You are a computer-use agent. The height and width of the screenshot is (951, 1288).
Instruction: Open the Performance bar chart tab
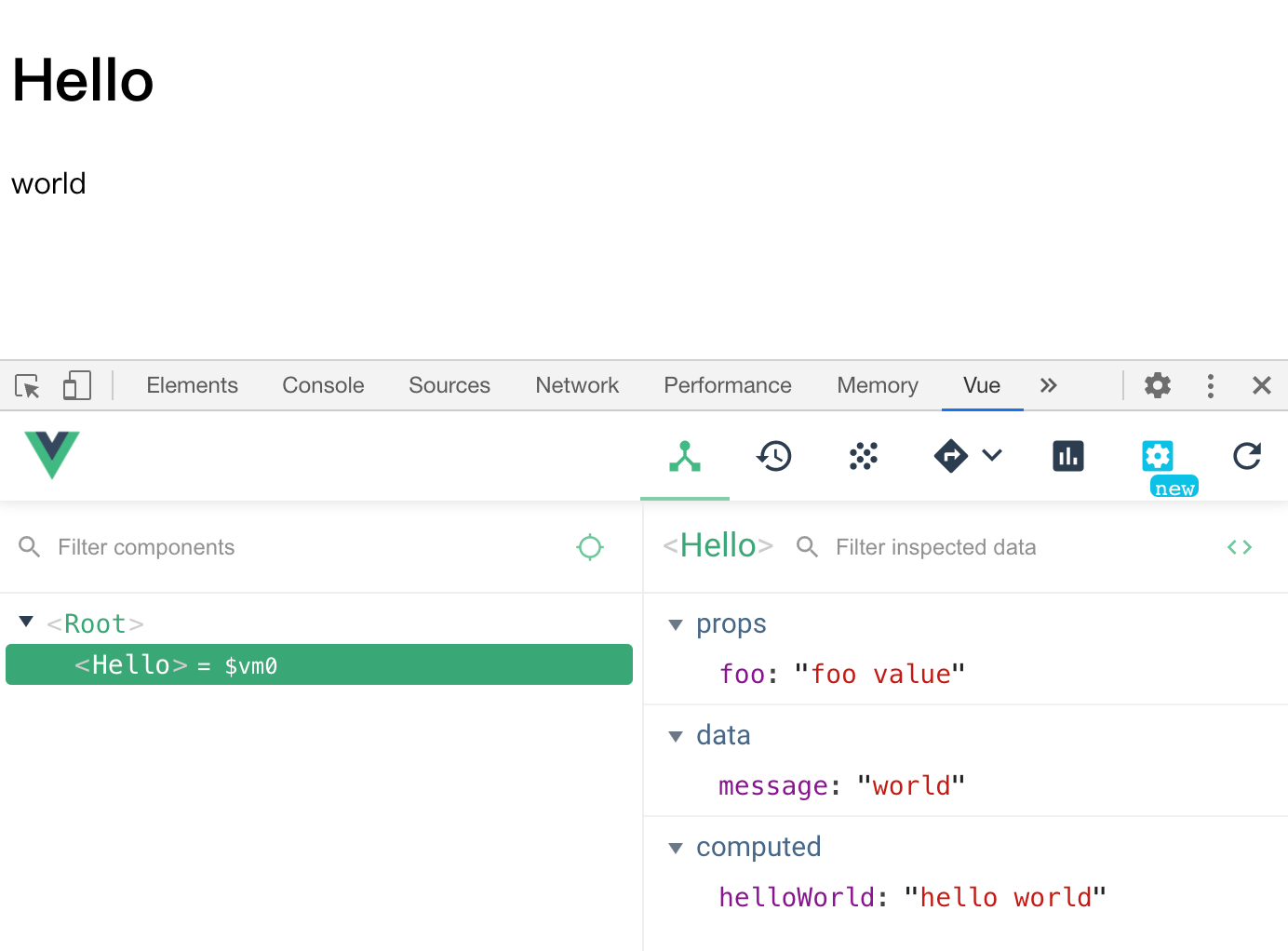click(1068, 457)
